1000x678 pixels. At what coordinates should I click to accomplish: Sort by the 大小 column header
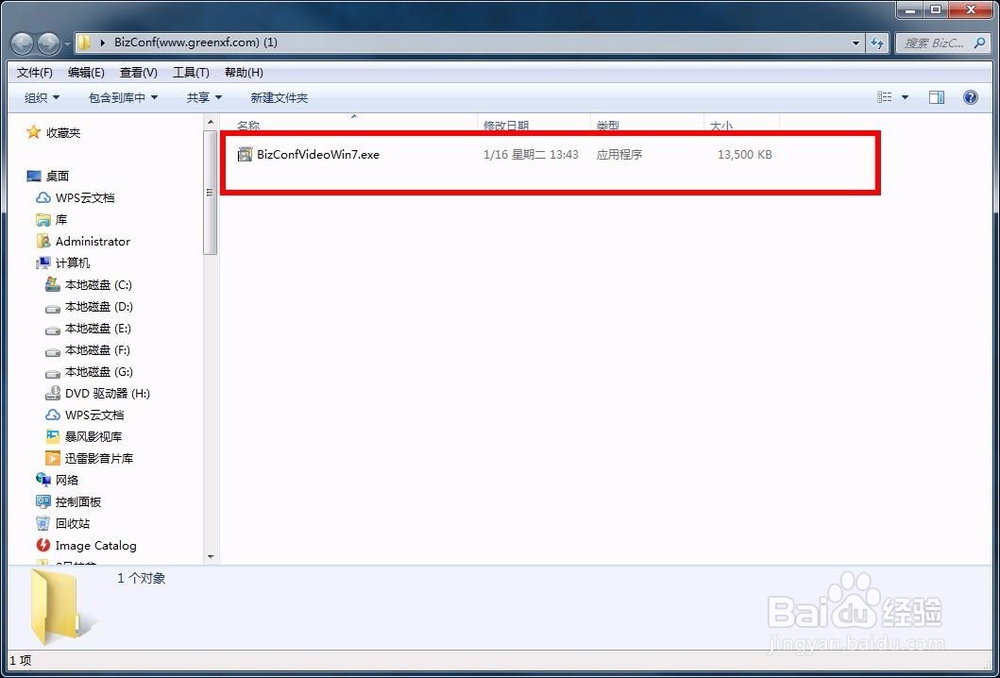click(721, 125)
